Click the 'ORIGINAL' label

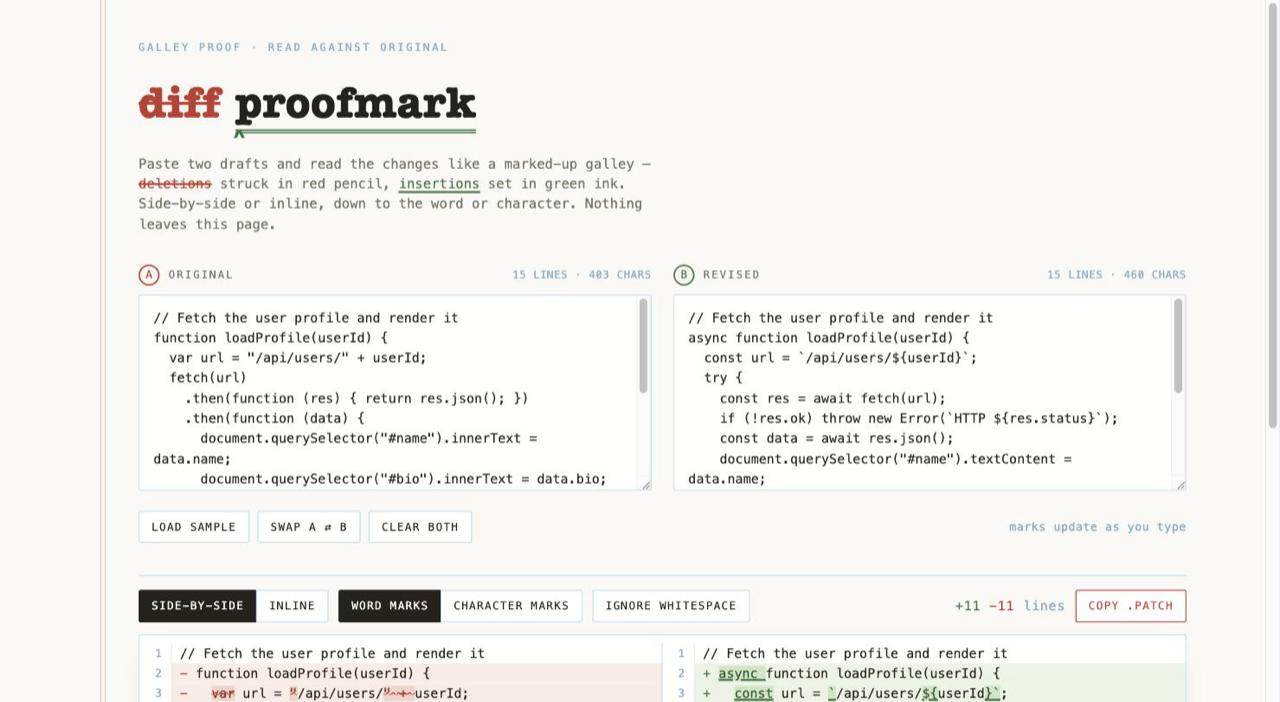(200, 274)
